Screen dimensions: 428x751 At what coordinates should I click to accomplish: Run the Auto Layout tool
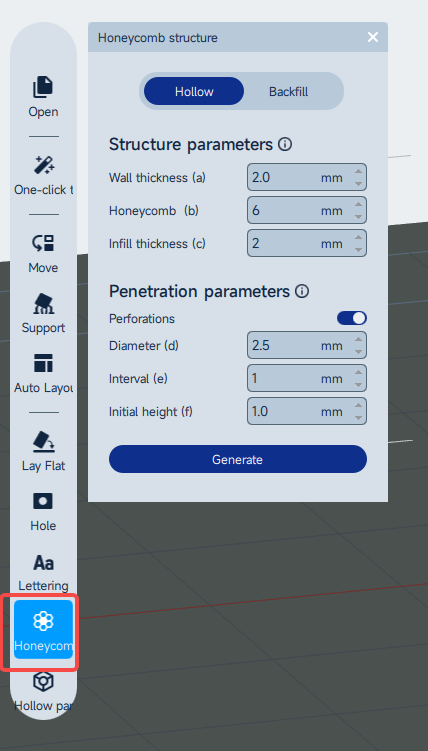tap(43, 373)
